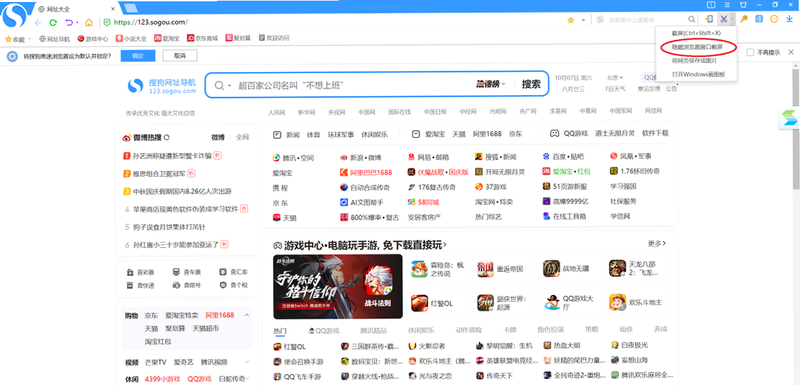Open the 7日天气 link

tap(615, 89)
